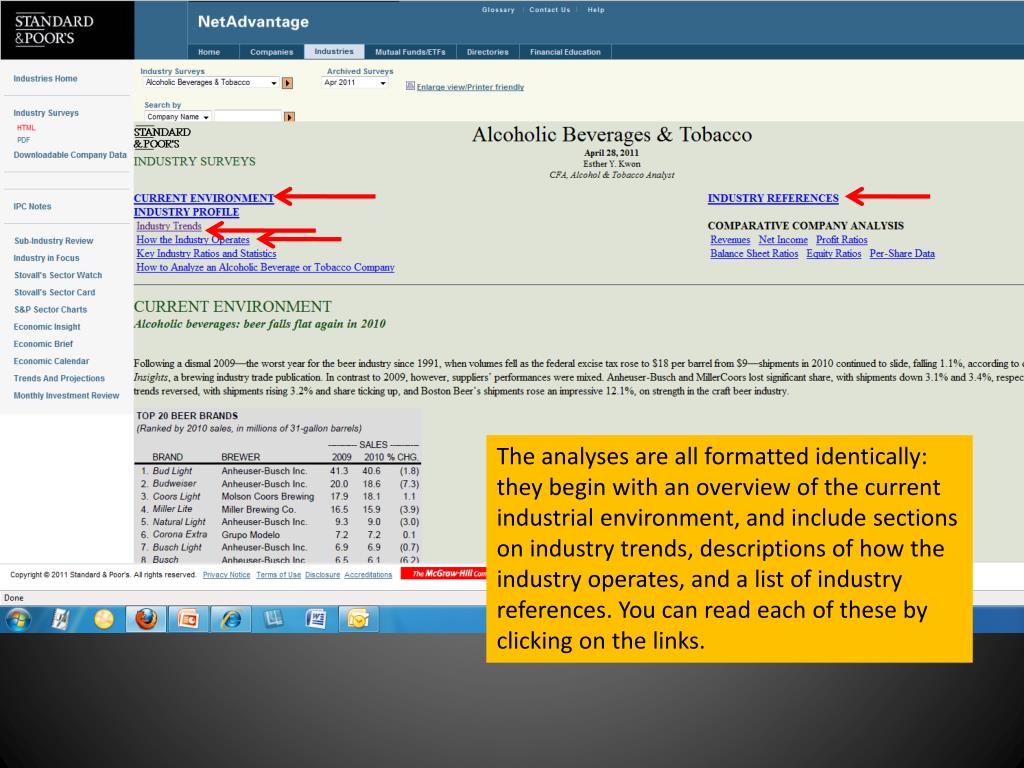Click the Help link
Viewport: 1024px width, 768px height.
596,10
